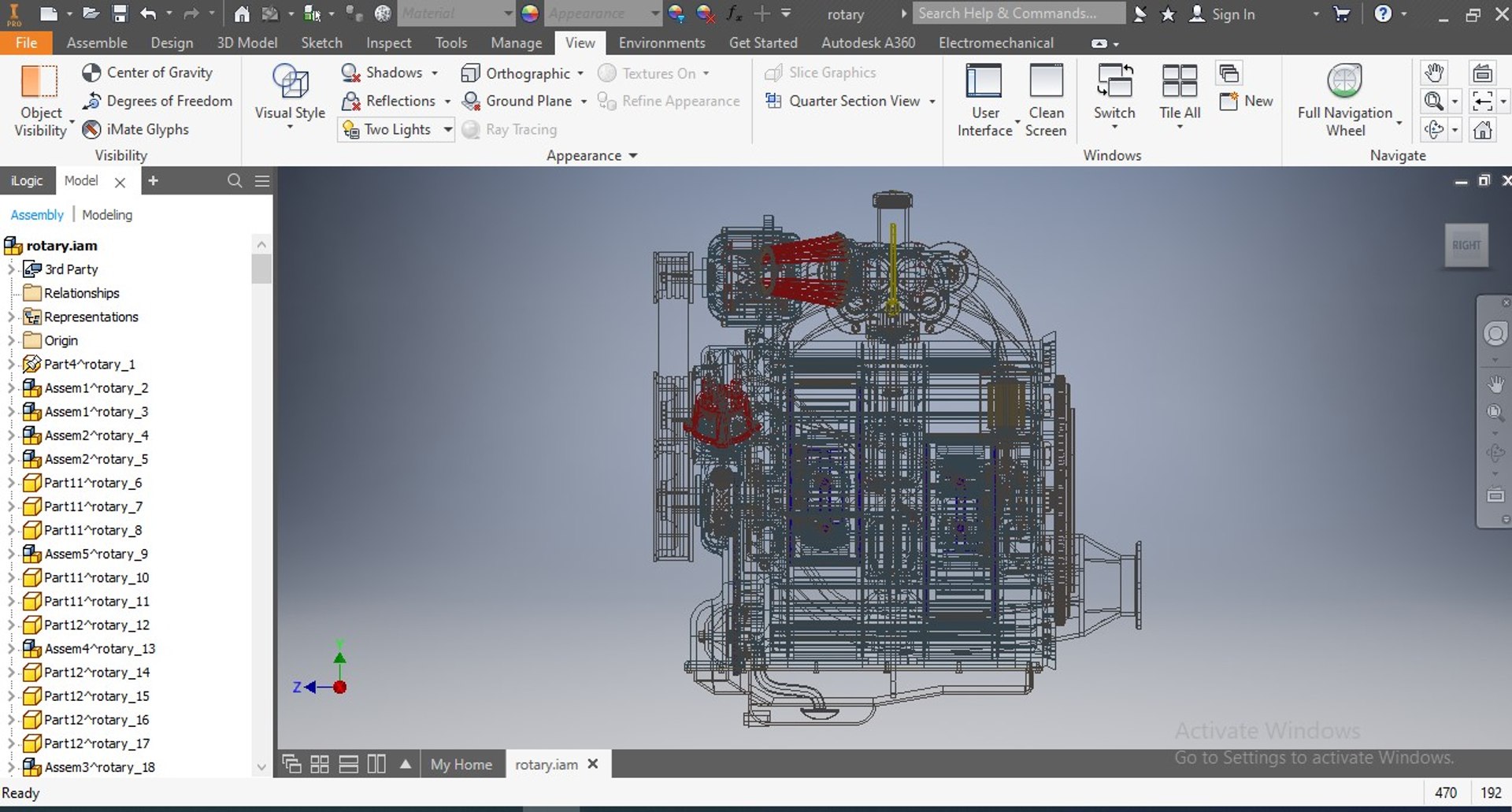Click the Home View icon in ribbon
This screenshot has height=812, width=1512.
(1483, 129)
